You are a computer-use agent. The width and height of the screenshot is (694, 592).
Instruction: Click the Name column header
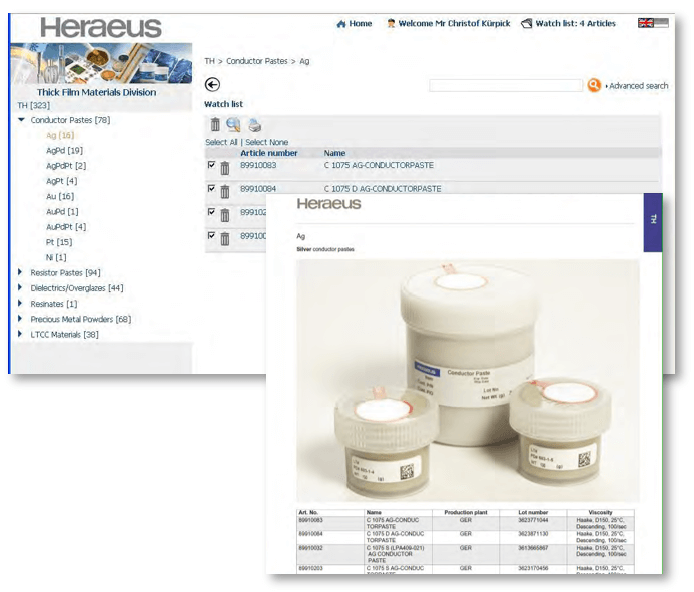(x=334, y=153)
